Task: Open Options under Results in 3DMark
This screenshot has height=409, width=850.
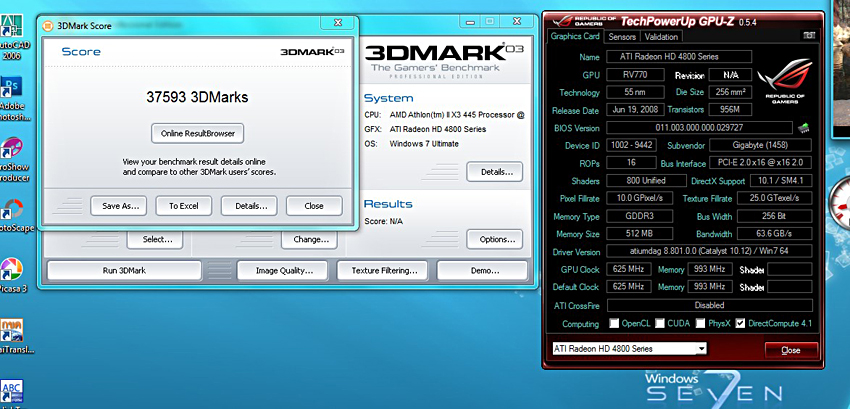Action: pyautogui.click(x=494, y=239)
